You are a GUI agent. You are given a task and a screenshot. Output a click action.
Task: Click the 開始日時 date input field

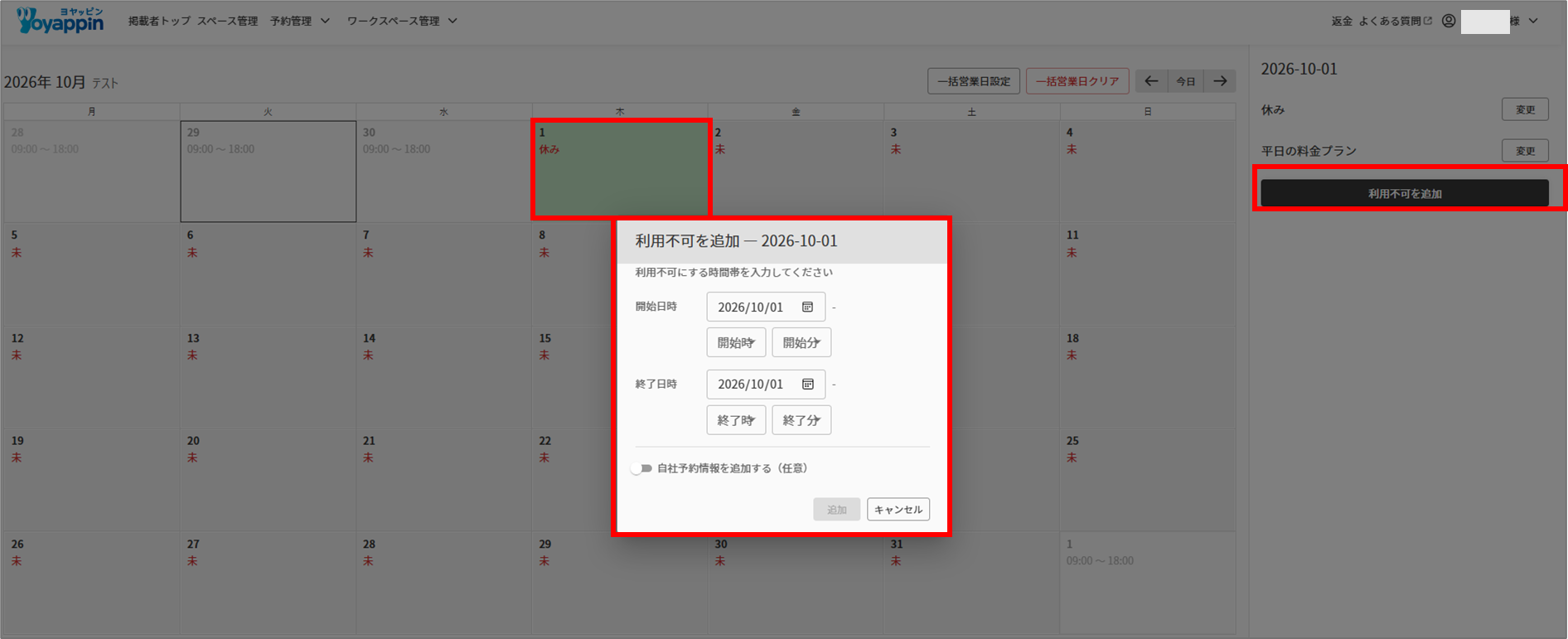766,307
